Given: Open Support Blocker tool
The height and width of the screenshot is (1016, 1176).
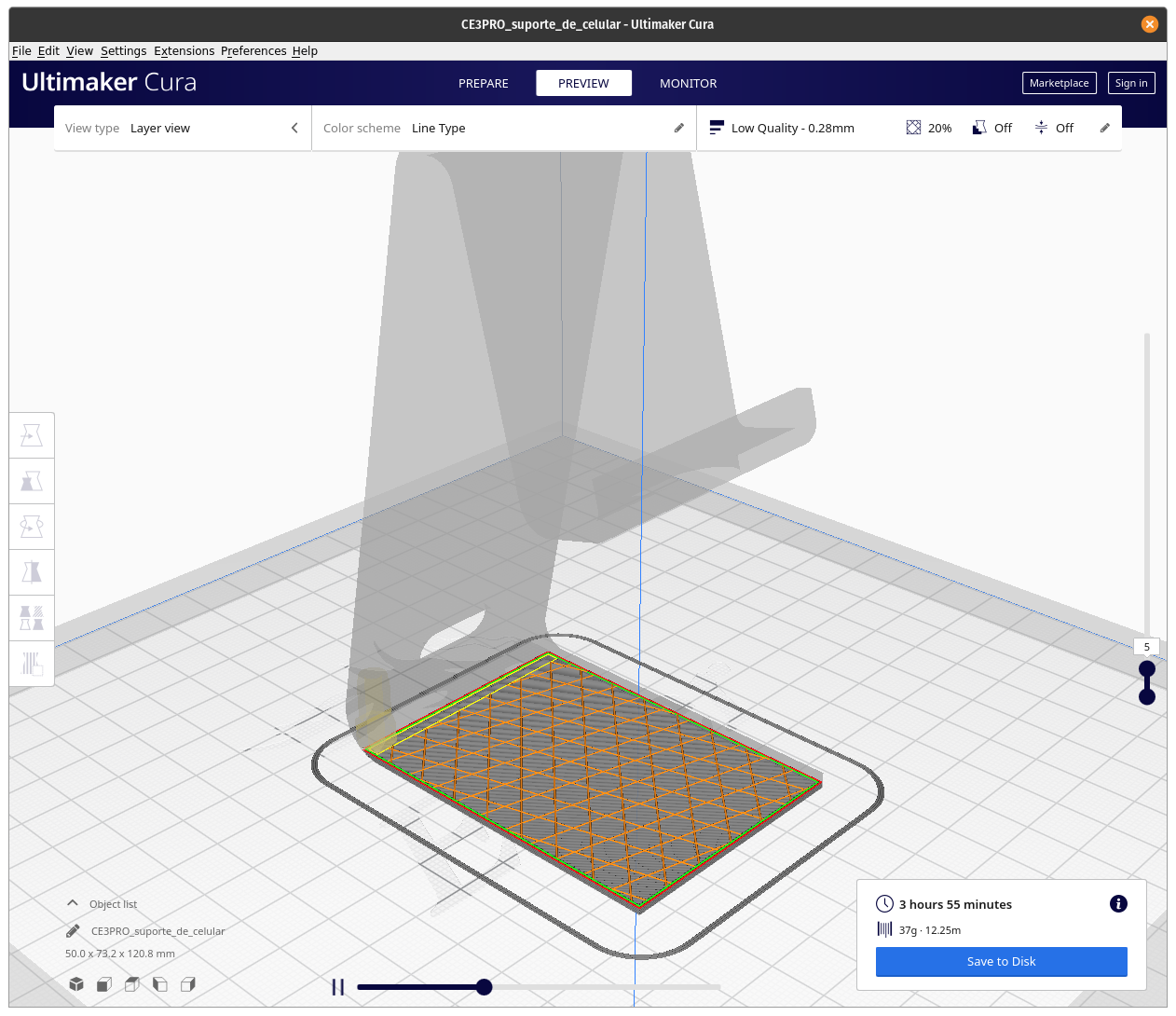Looking at the screenshot, I should coord(32,664).
